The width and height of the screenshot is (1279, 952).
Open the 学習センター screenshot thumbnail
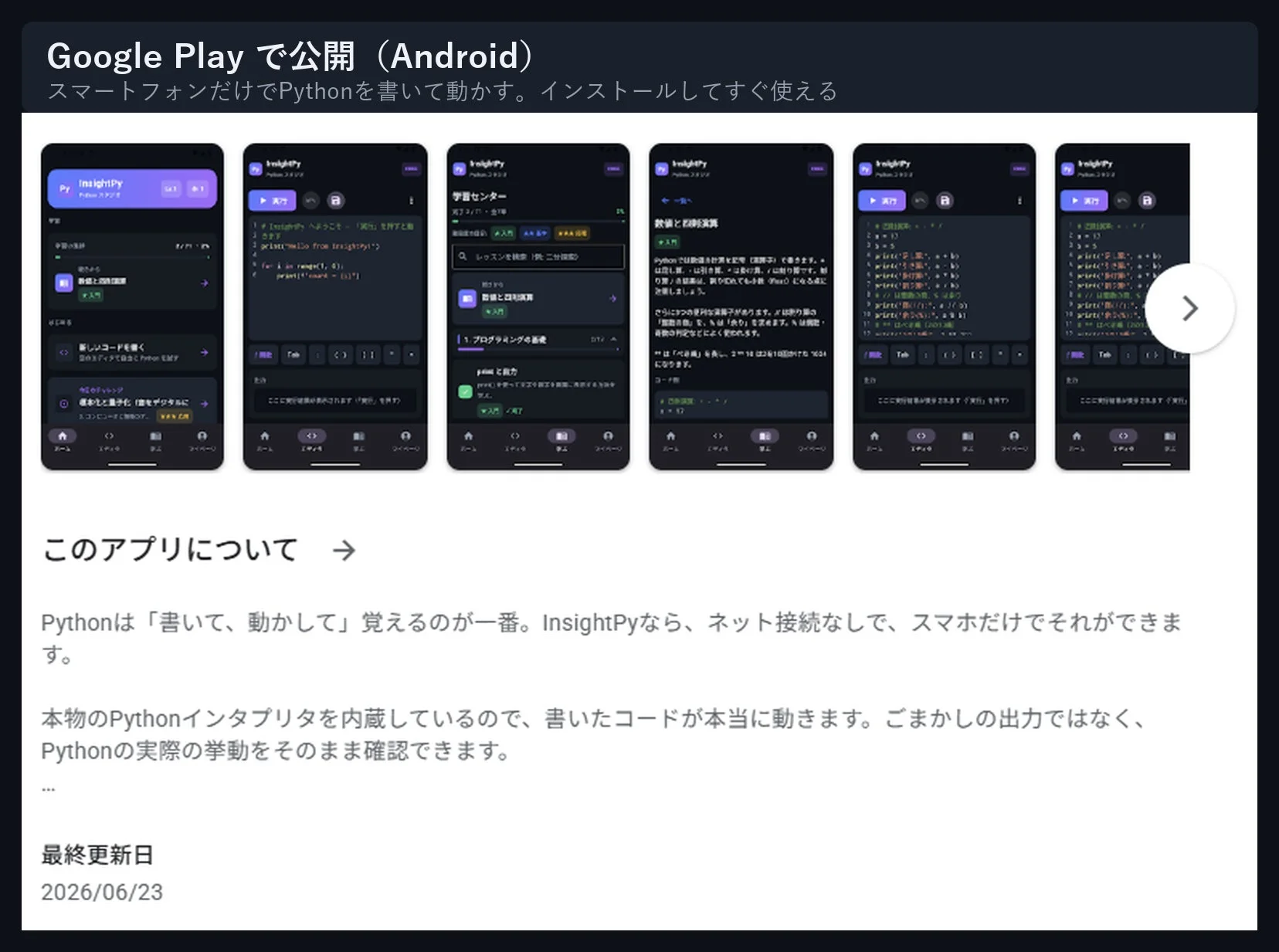(538, 307)
